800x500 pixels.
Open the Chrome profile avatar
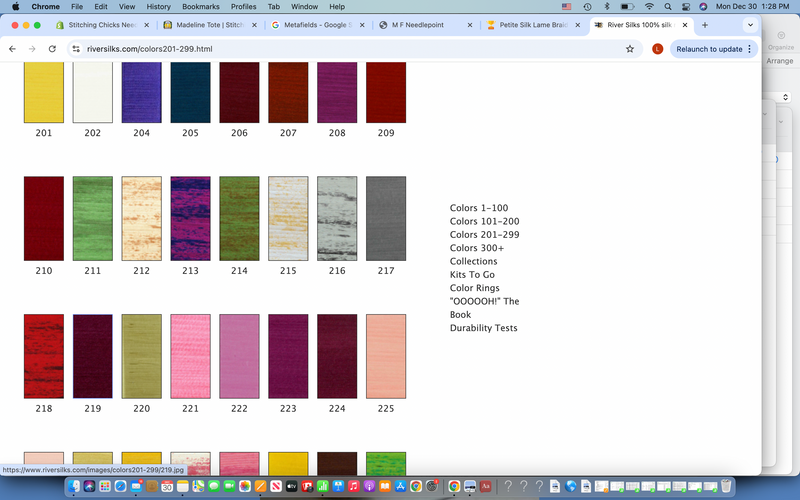(657, 48)
